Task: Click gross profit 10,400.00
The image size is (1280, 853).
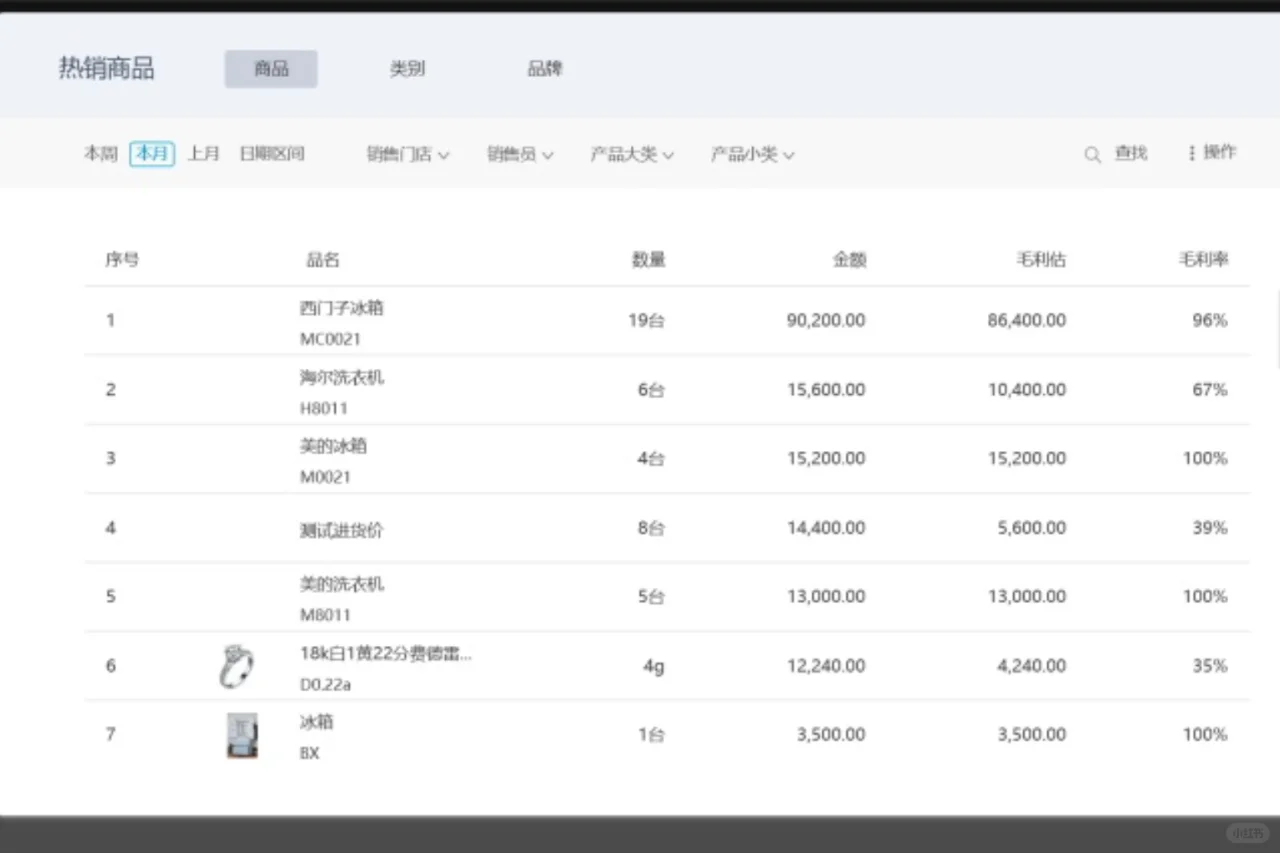Action: tap(1027, 390)
